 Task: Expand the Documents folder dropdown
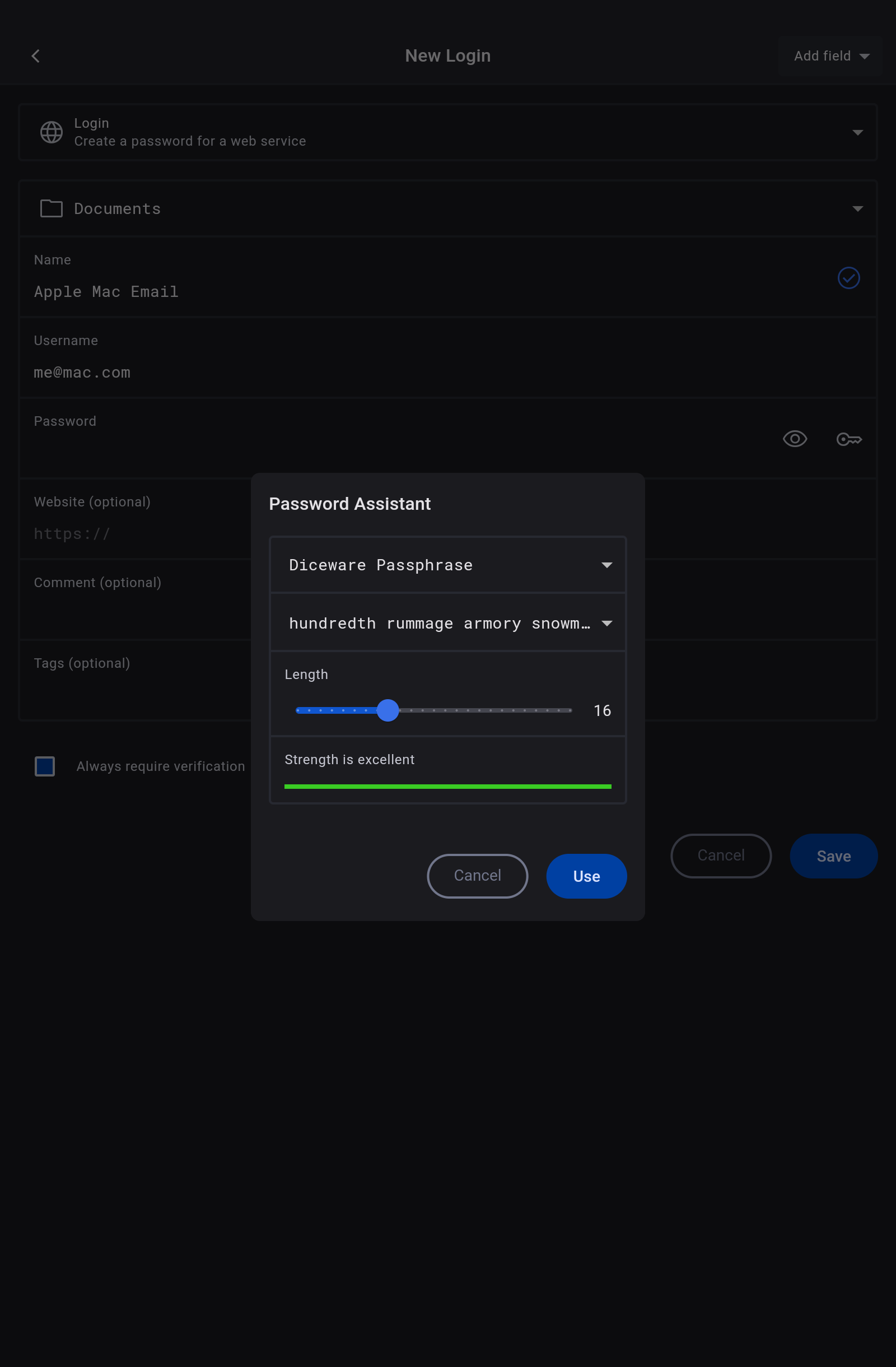[x=857, y=209]
